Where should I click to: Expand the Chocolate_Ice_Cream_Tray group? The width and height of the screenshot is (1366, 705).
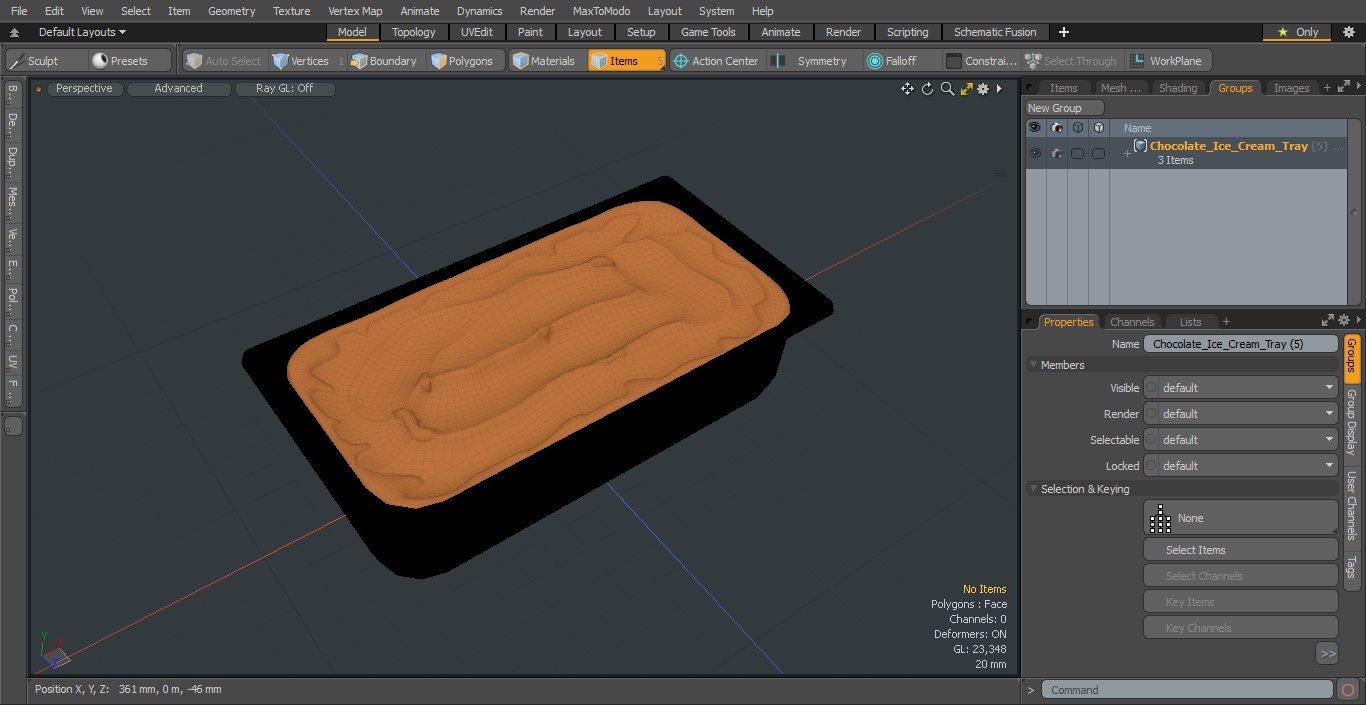click(x=1127, y=153)
